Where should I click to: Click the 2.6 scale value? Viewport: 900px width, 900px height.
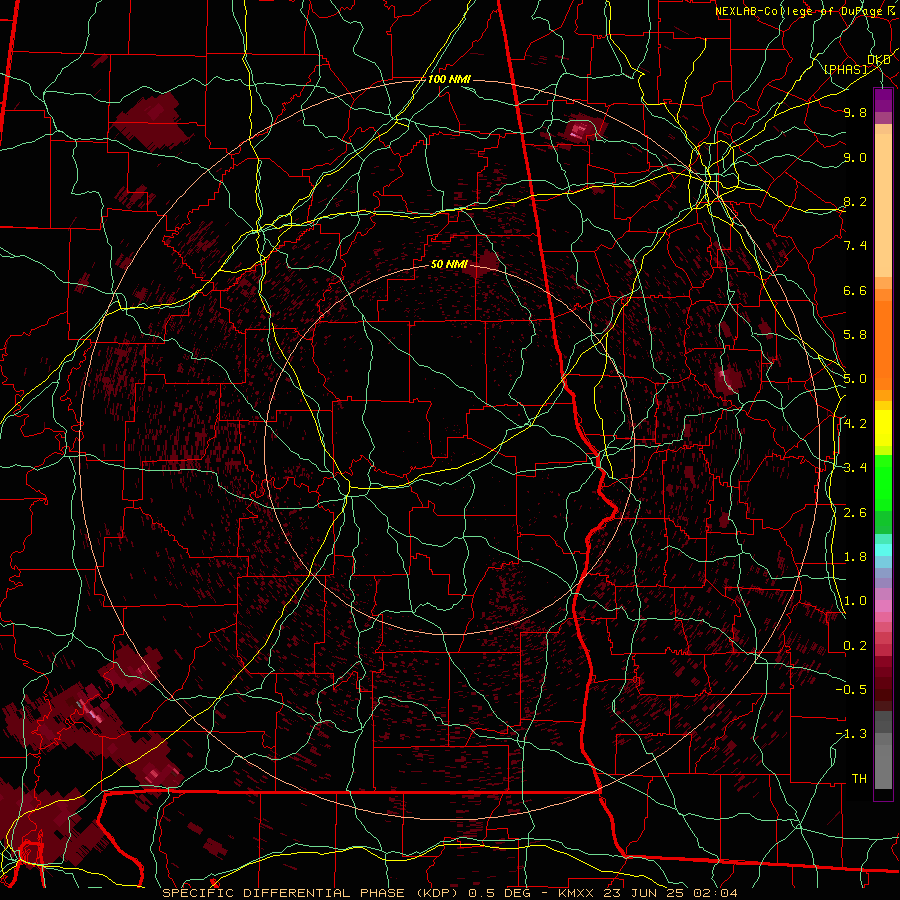[x=855, y=512]
